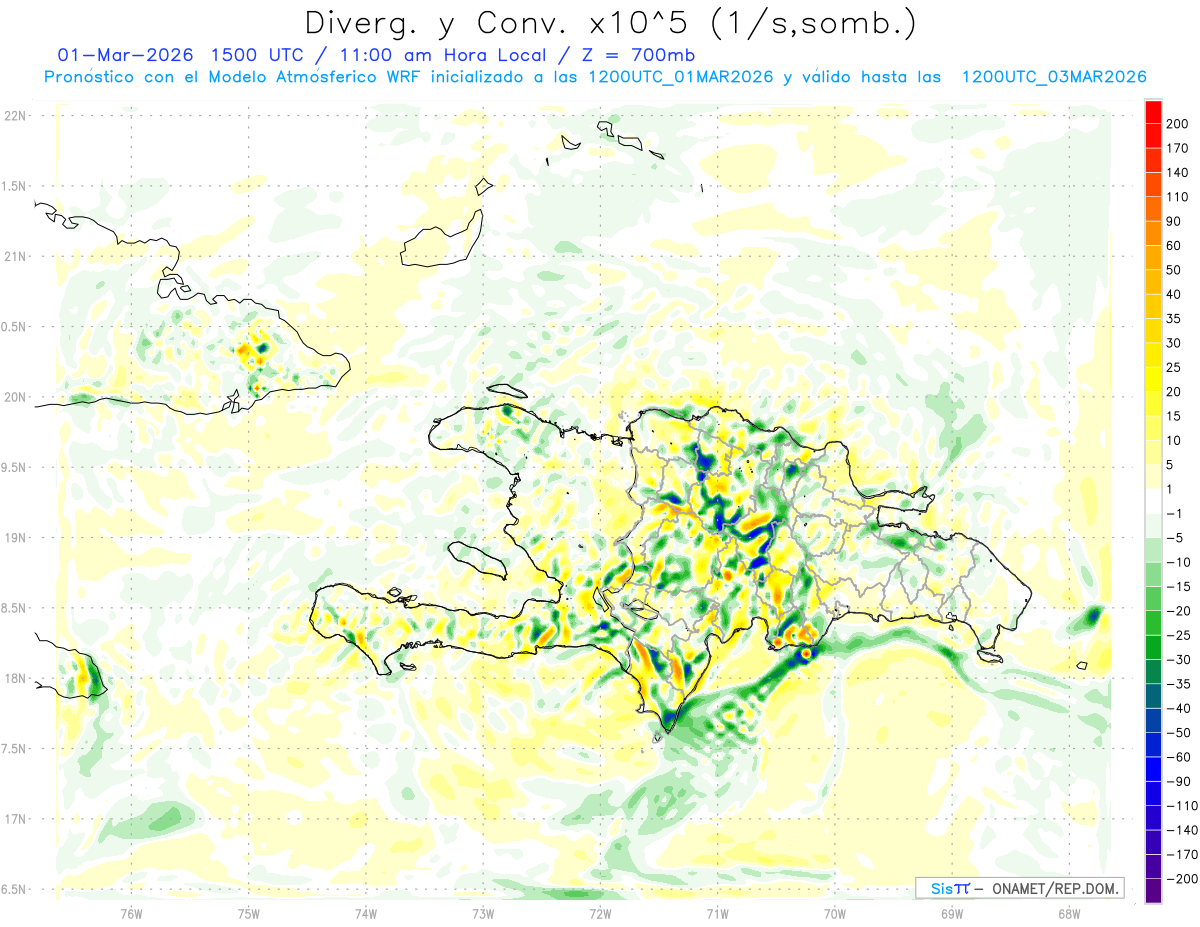Click the positive 140 color scale label
This screenshot has width=1200, height=927.
click(1177, 173)
